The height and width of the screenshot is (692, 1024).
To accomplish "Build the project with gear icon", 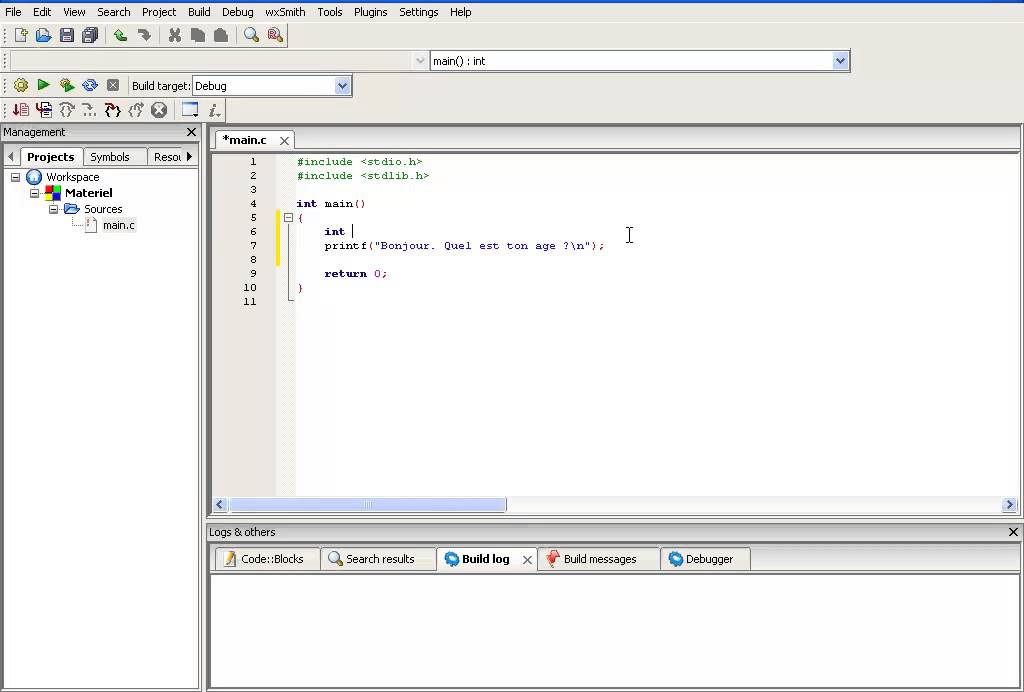I will (21, 86).
